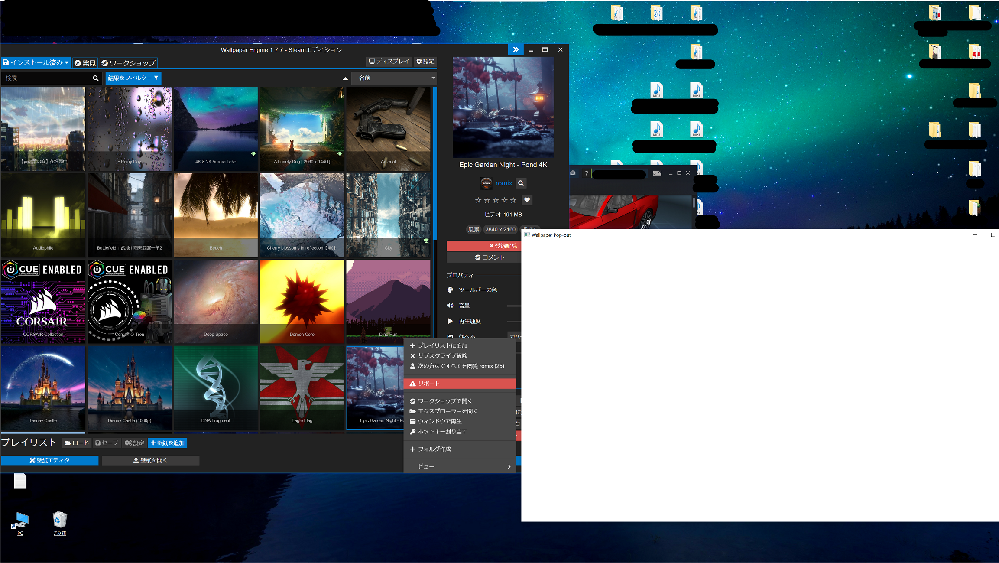Click the author search magnifier icon
Screen dimensions: 999x563
(x=521, y=183)
